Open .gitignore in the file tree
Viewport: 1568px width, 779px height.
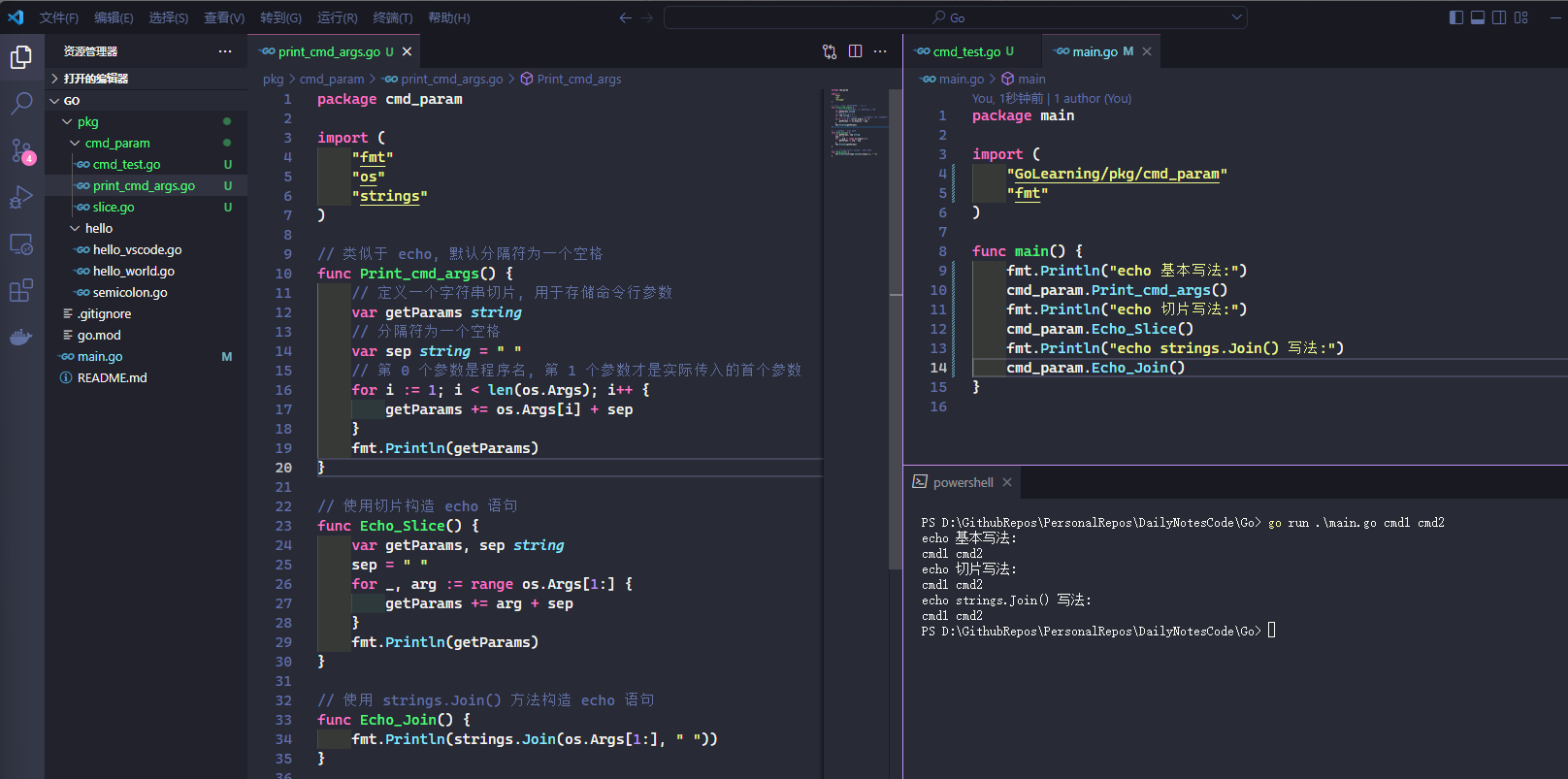146,314
